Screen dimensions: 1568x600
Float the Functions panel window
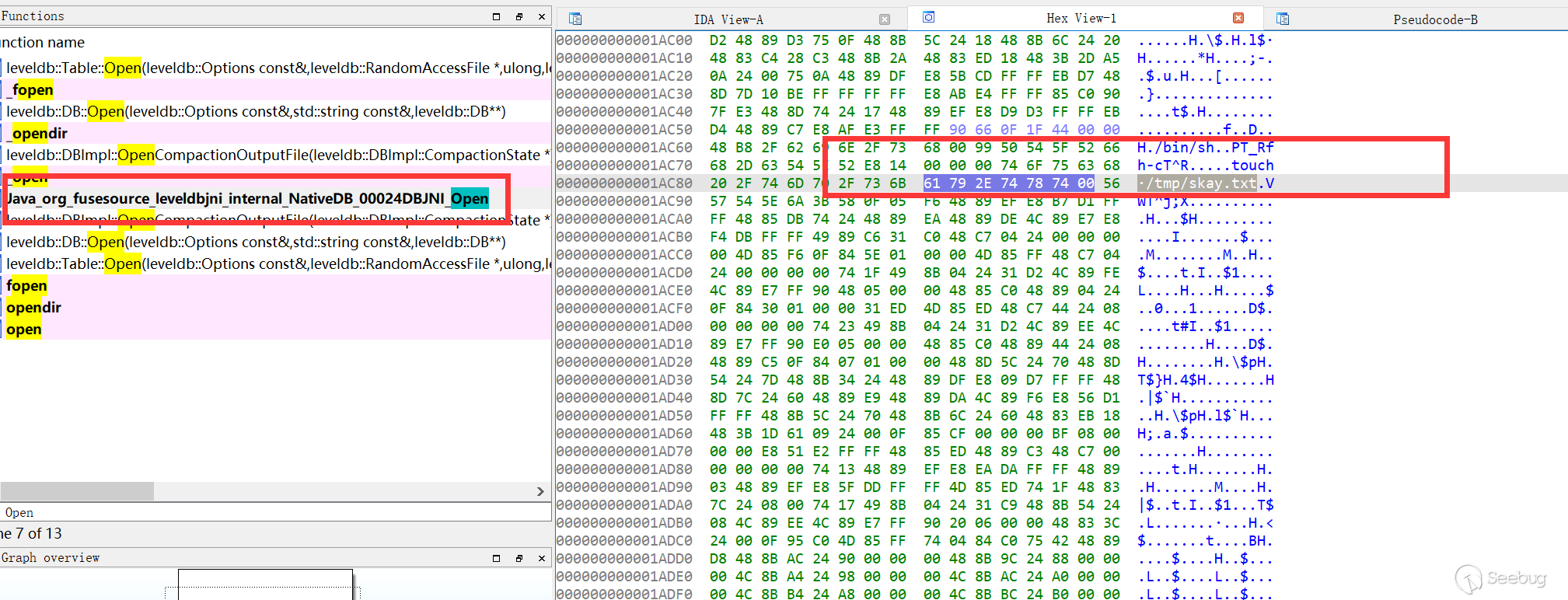(x=519, y=16)
